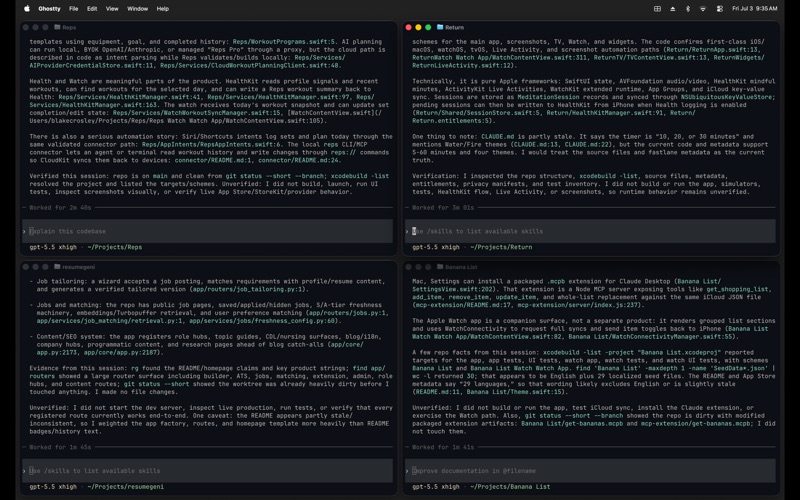Image resolution: width=800 pixels, height=500 pixels.
Task: Click 'Worked for 3m 01s' in Return window
Action: click(x=443, y=208)
